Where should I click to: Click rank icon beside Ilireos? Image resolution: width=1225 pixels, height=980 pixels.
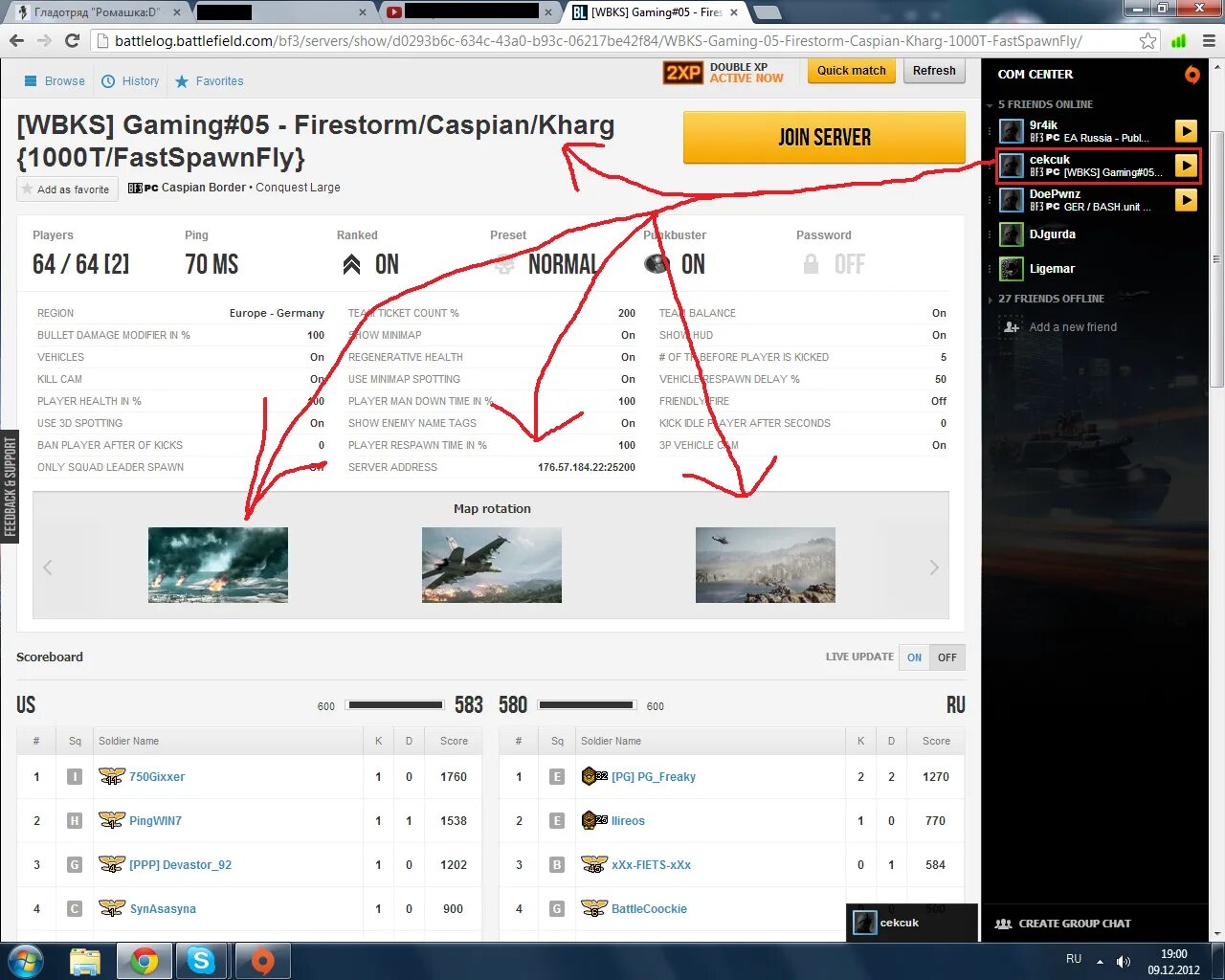click(594, 820)
